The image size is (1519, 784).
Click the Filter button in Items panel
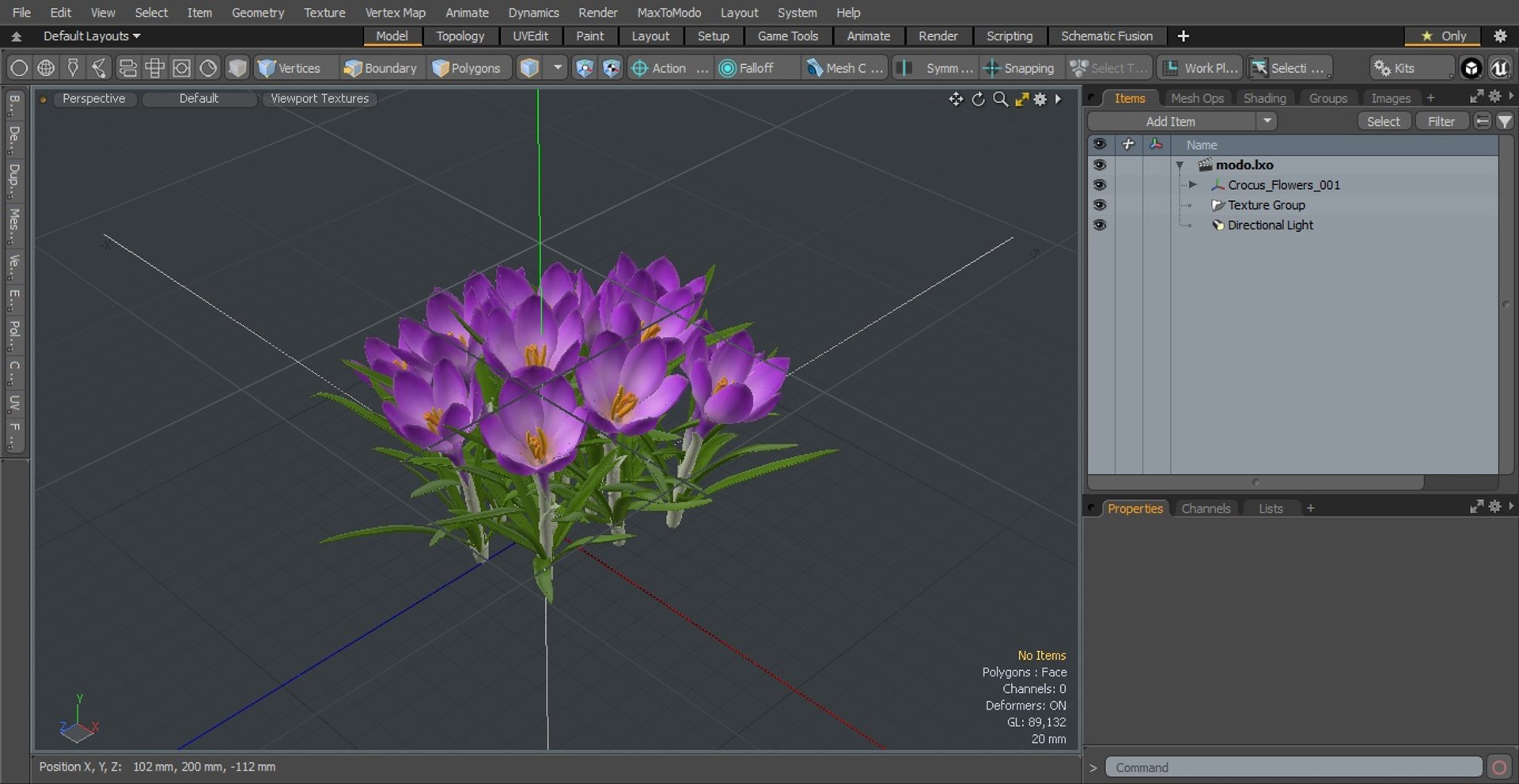click(1441, 121)
